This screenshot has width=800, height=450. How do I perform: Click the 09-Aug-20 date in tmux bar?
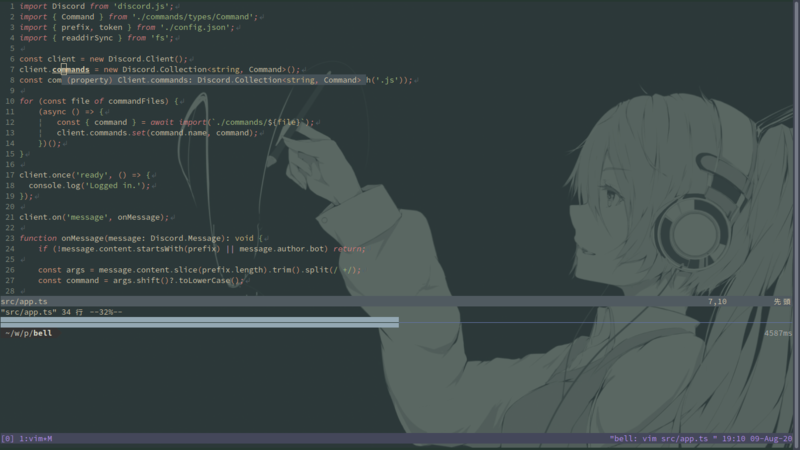[771, 438]
